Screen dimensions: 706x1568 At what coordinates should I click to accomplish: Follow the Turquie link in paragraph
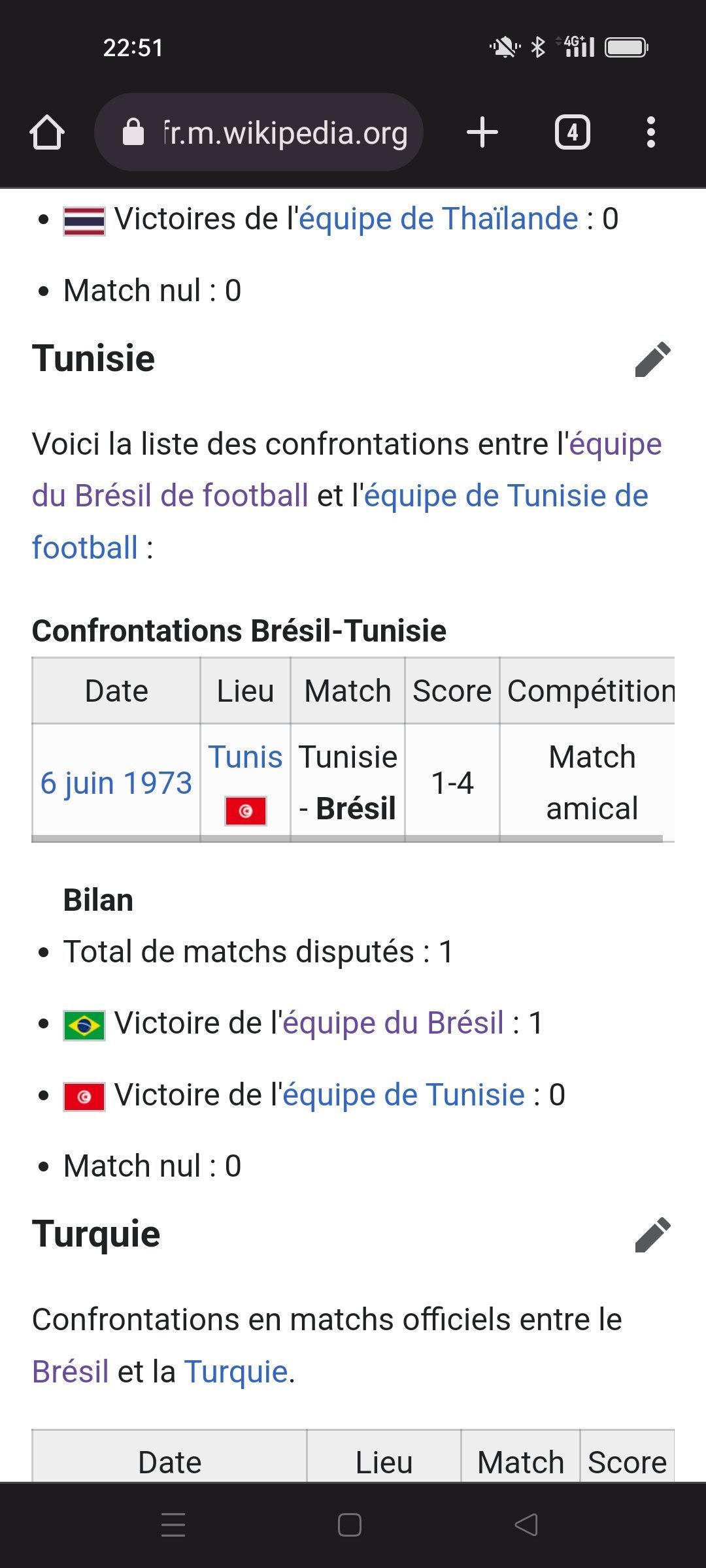[x=236, y=1371]
